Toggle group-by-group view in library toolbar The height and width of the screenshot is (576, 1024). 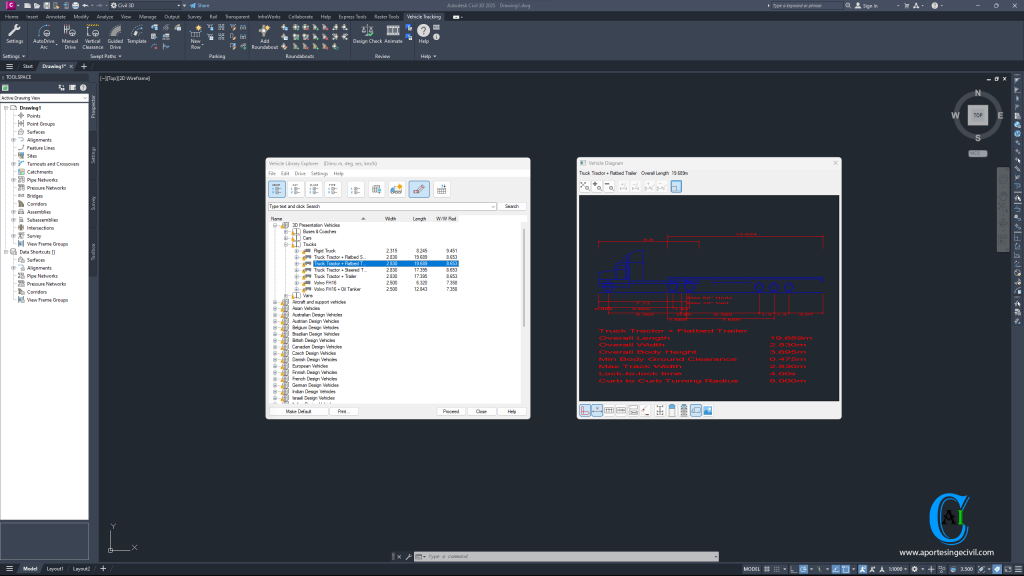(277, 189)
